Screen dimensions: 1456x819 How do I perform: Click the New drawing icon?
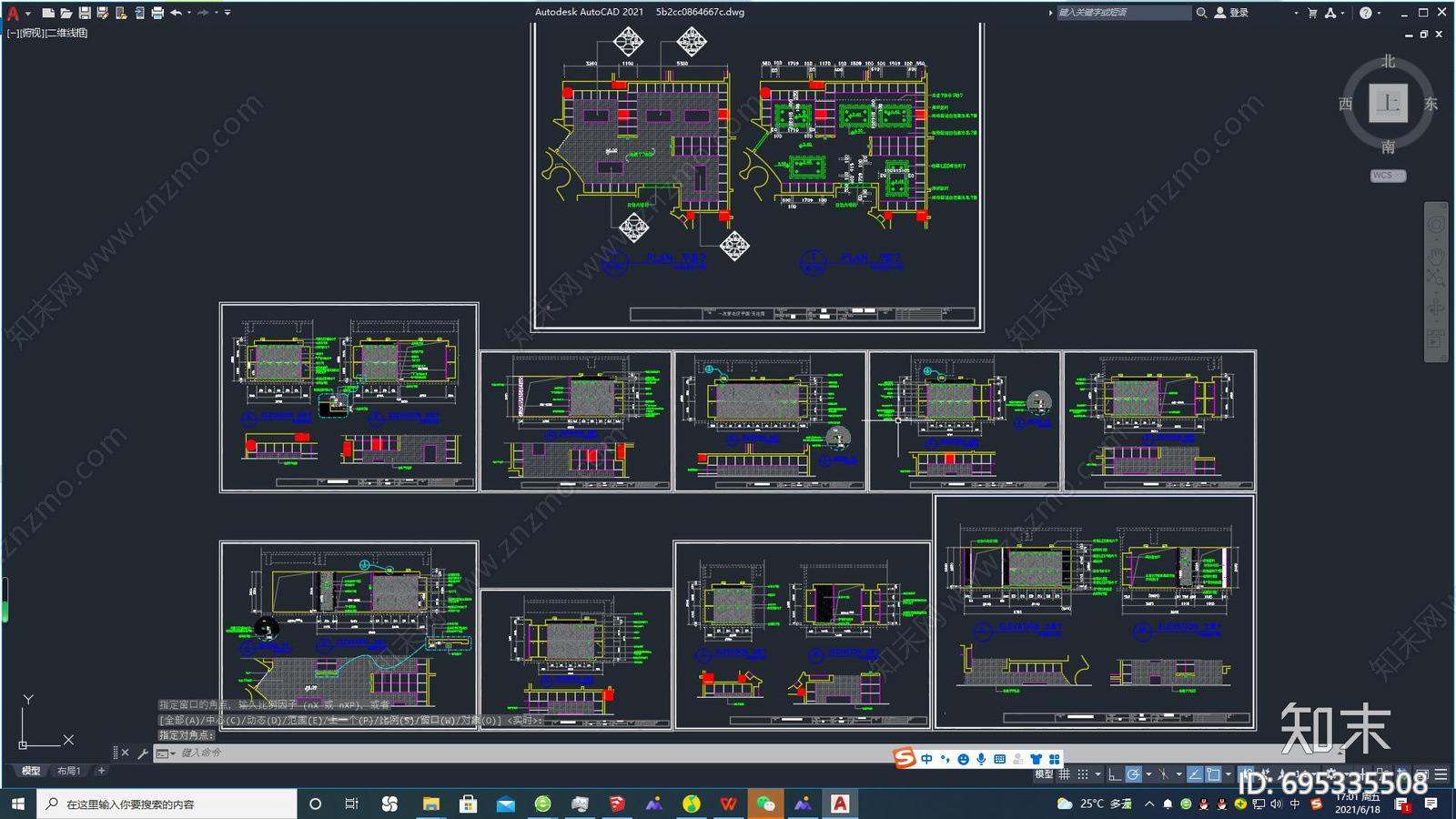(x=47, y=13)
